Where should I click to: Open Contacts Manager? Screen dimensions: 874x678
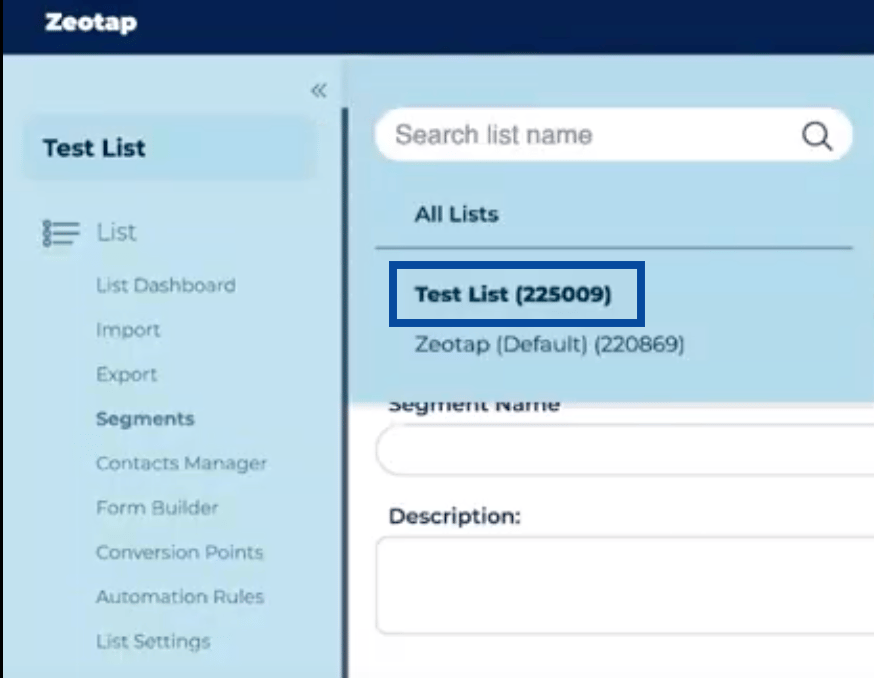pyautogui.click(x=181, y=463)
